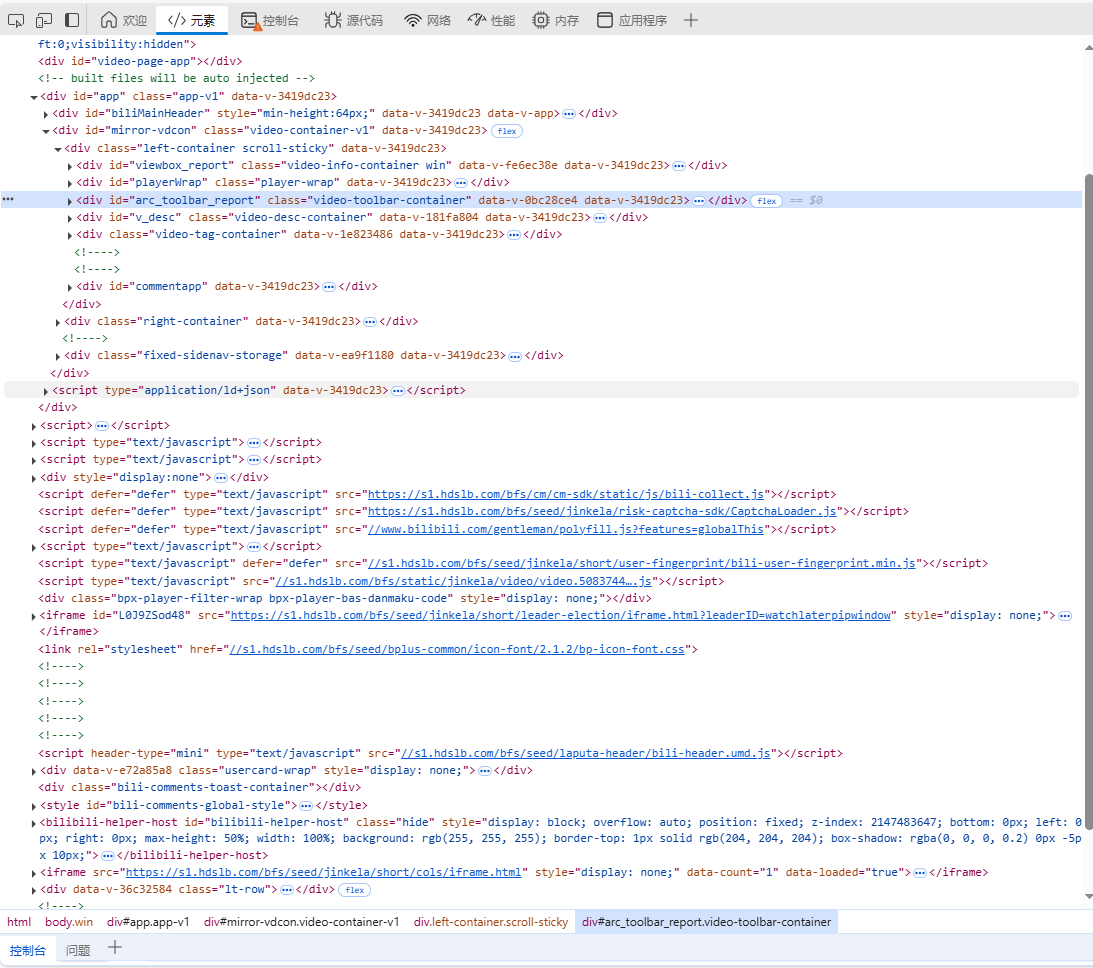Select div#app.app-v1 breadcrumb
Screen dimensions: 1093x968
148,922
